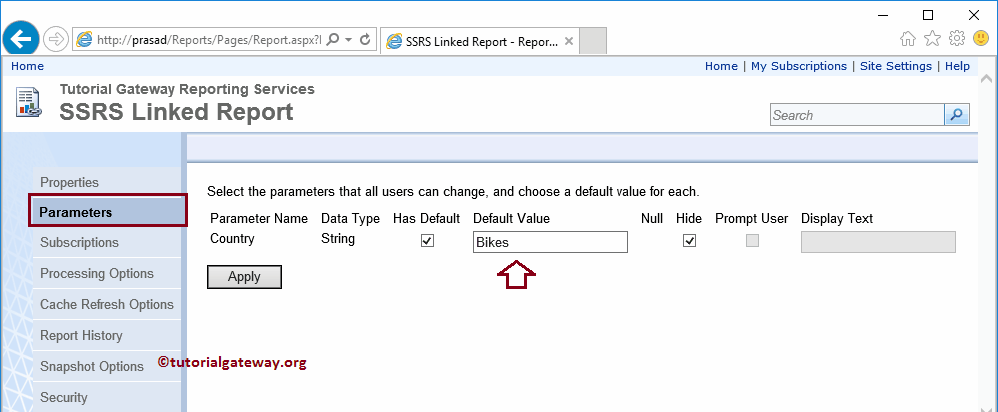The width and height of the screenshot is (998, 412).
Task: Click Tutorial Gateway Reporting Services heading
Action: [x=187, y=89]
